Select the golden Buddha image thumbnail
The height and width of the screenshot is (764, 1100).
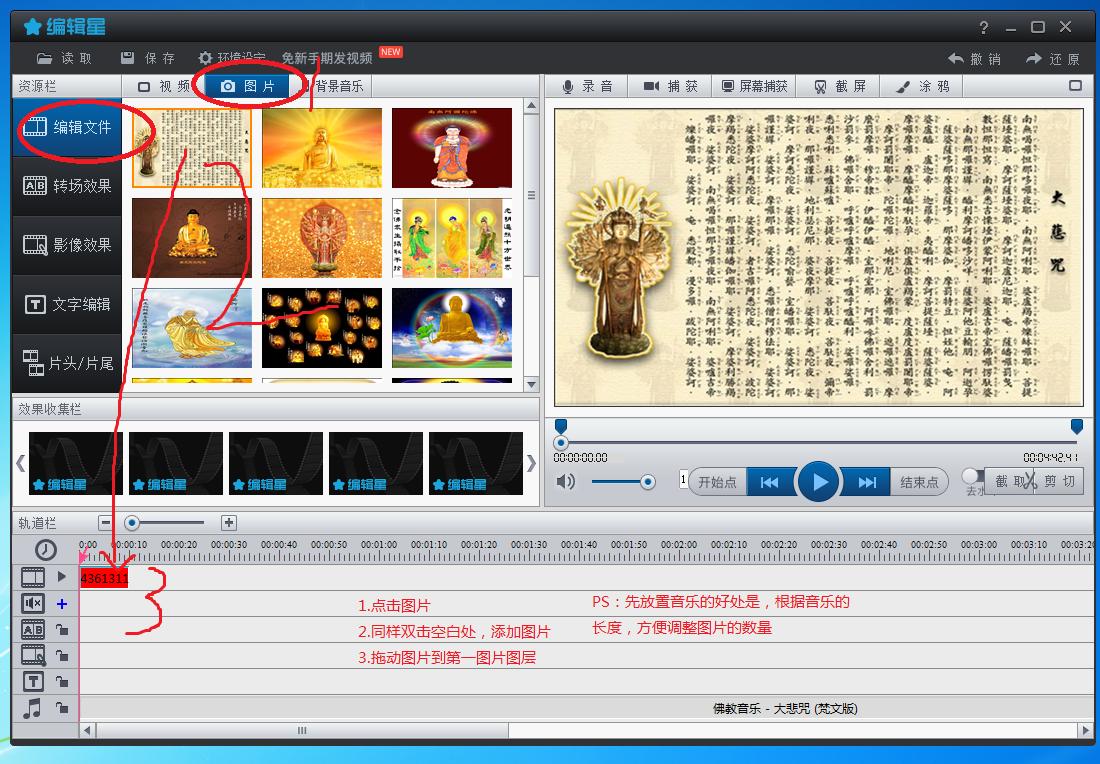click(x=322, y=148)
